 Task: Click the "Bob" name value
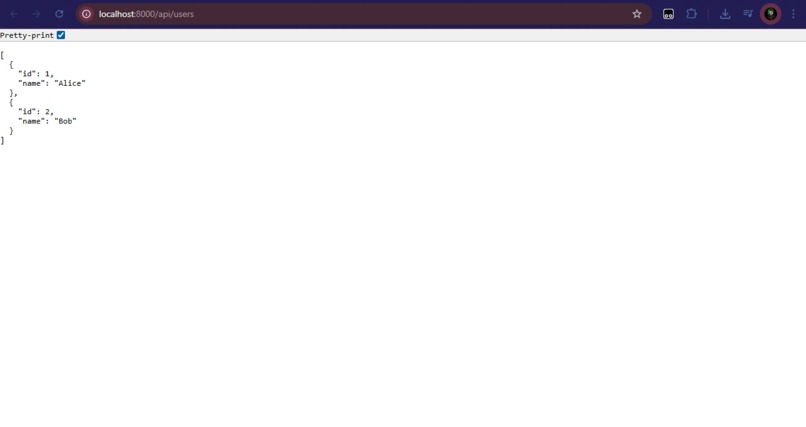pyautogui.click(x=65, y=121)
